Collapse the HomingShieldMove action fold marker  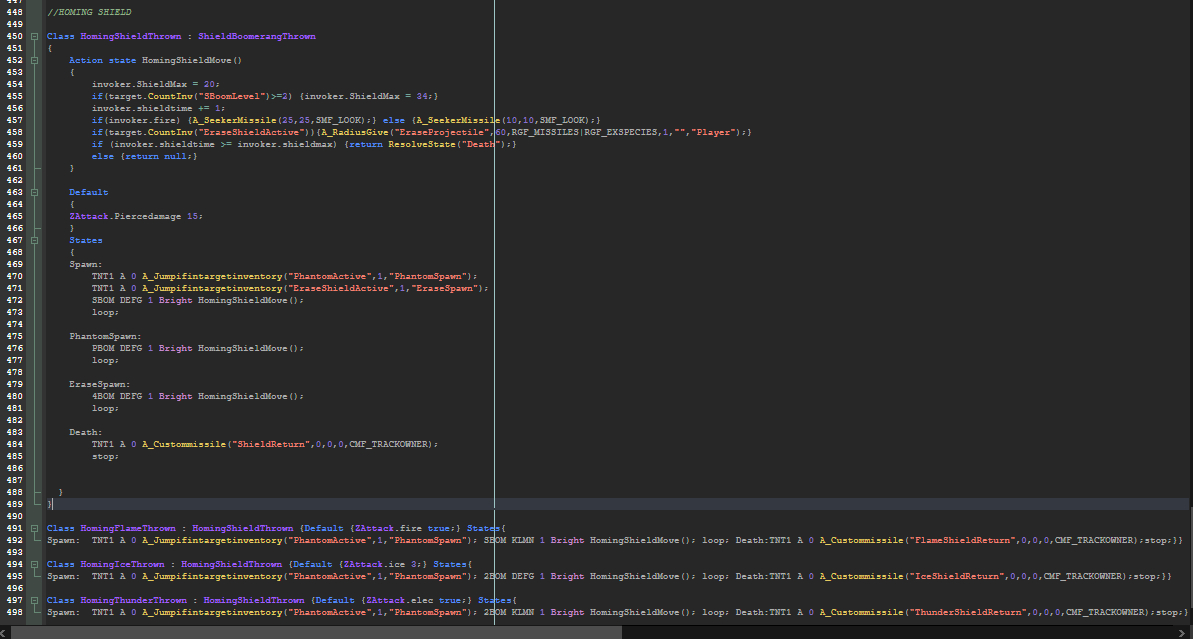coord(35,60)
